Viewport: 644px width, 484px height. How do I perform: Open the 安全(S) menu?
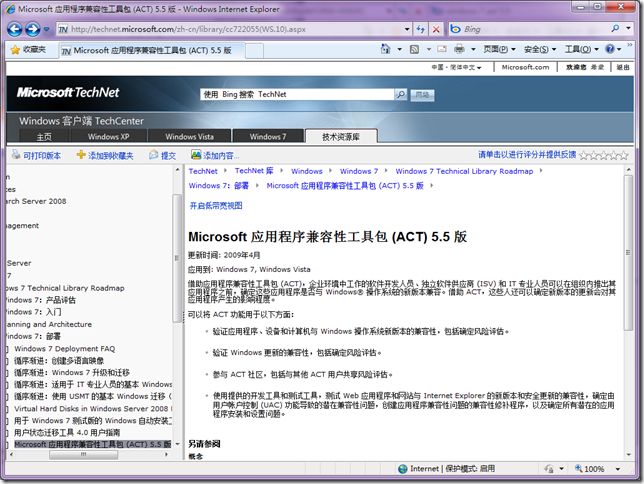tap(540, 49)
